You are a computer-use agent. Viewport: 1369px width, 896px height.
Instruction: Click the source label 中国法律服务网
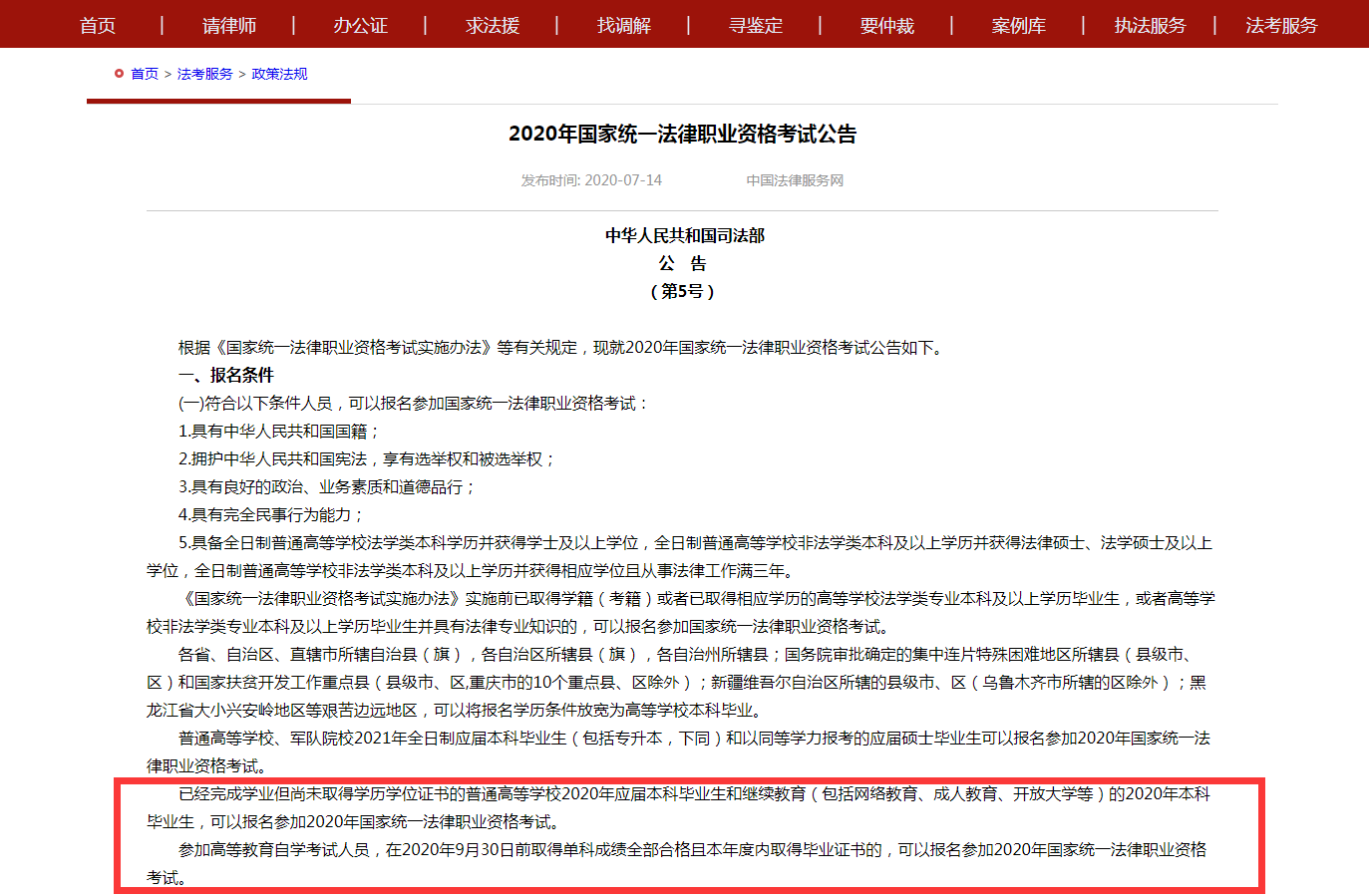[x=795, y=180]
